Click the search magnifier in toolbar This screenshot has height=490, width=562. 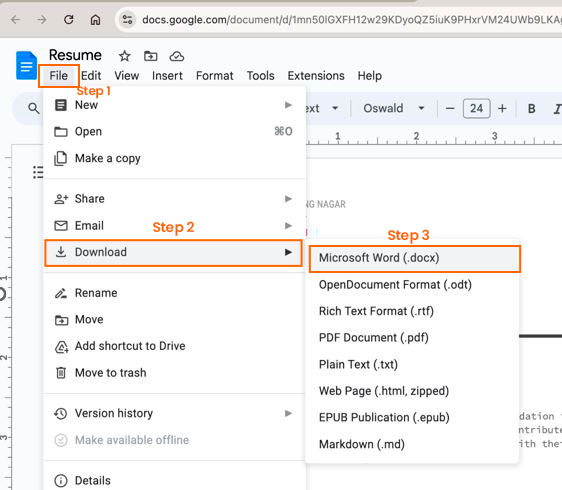[34, 108]
